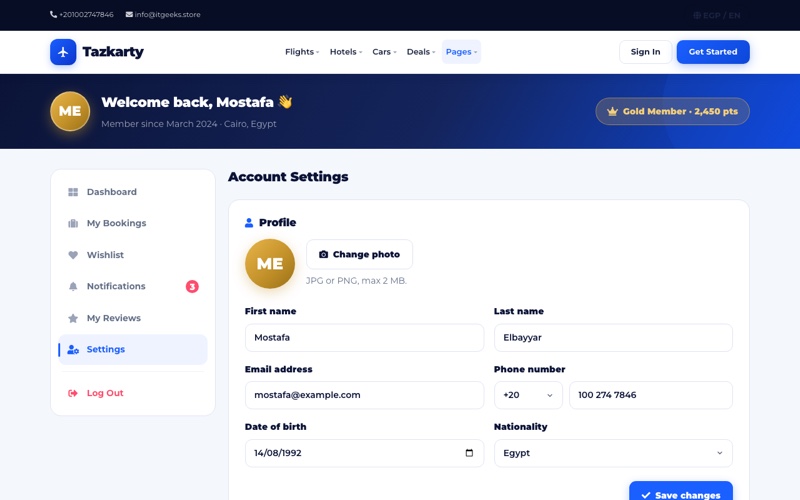Open the Nationality dropdown showing Egypt

613,453
